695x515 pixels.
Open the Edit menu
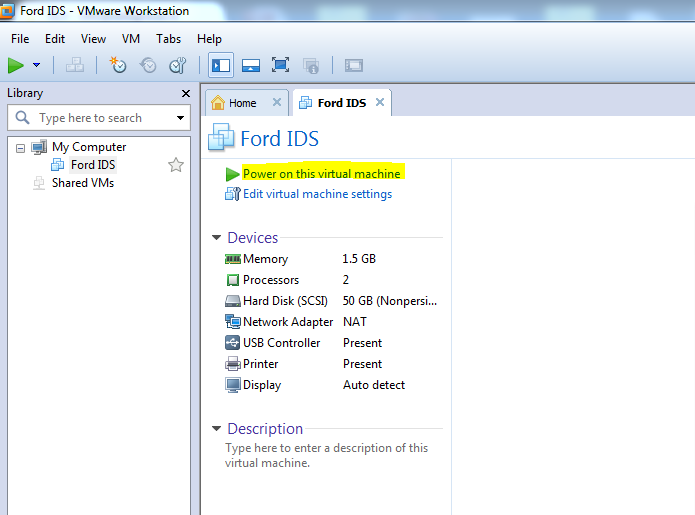coord(55,39)
